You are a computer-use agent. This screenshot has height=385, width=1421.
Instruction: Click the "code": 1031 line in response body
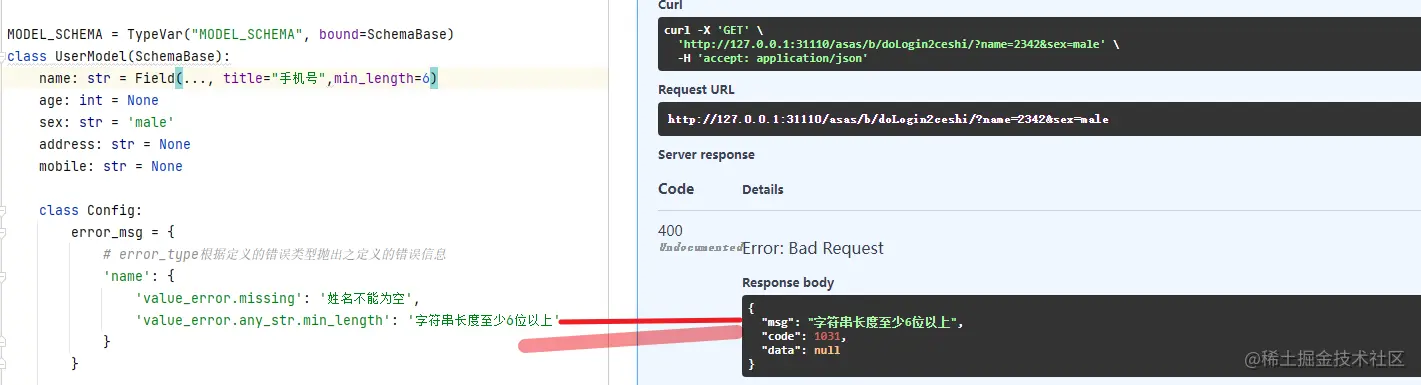pyautogui.click(x=804, y=336)
